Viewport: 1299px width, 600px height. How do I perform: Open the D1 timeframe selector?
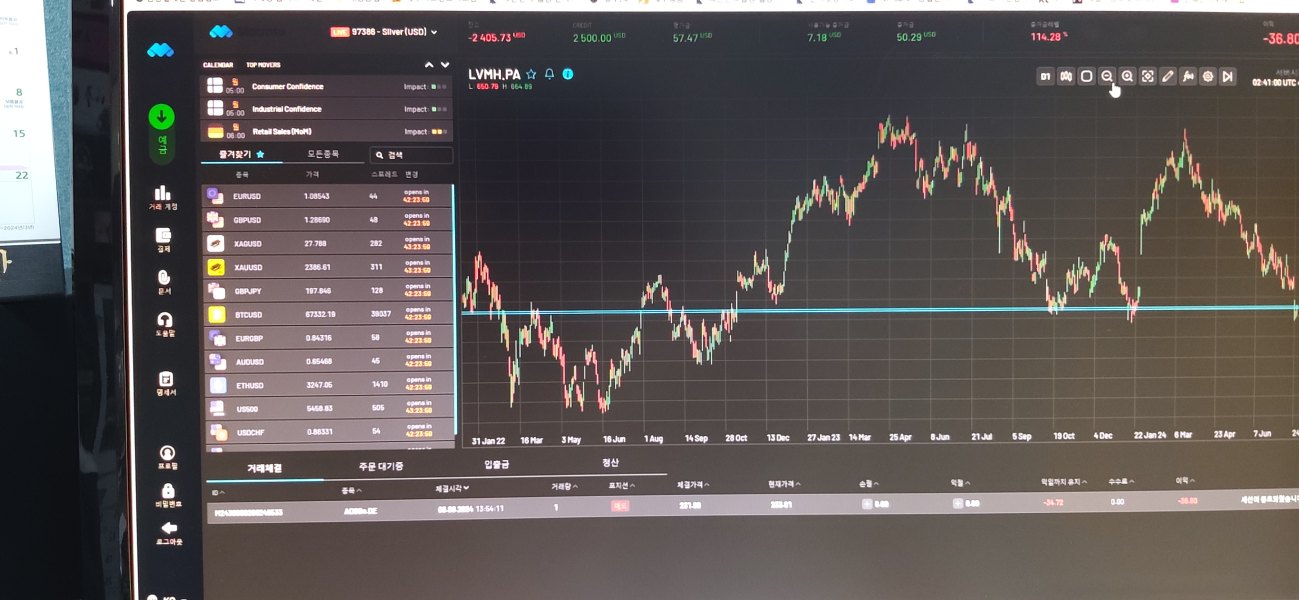[1045, 76]
